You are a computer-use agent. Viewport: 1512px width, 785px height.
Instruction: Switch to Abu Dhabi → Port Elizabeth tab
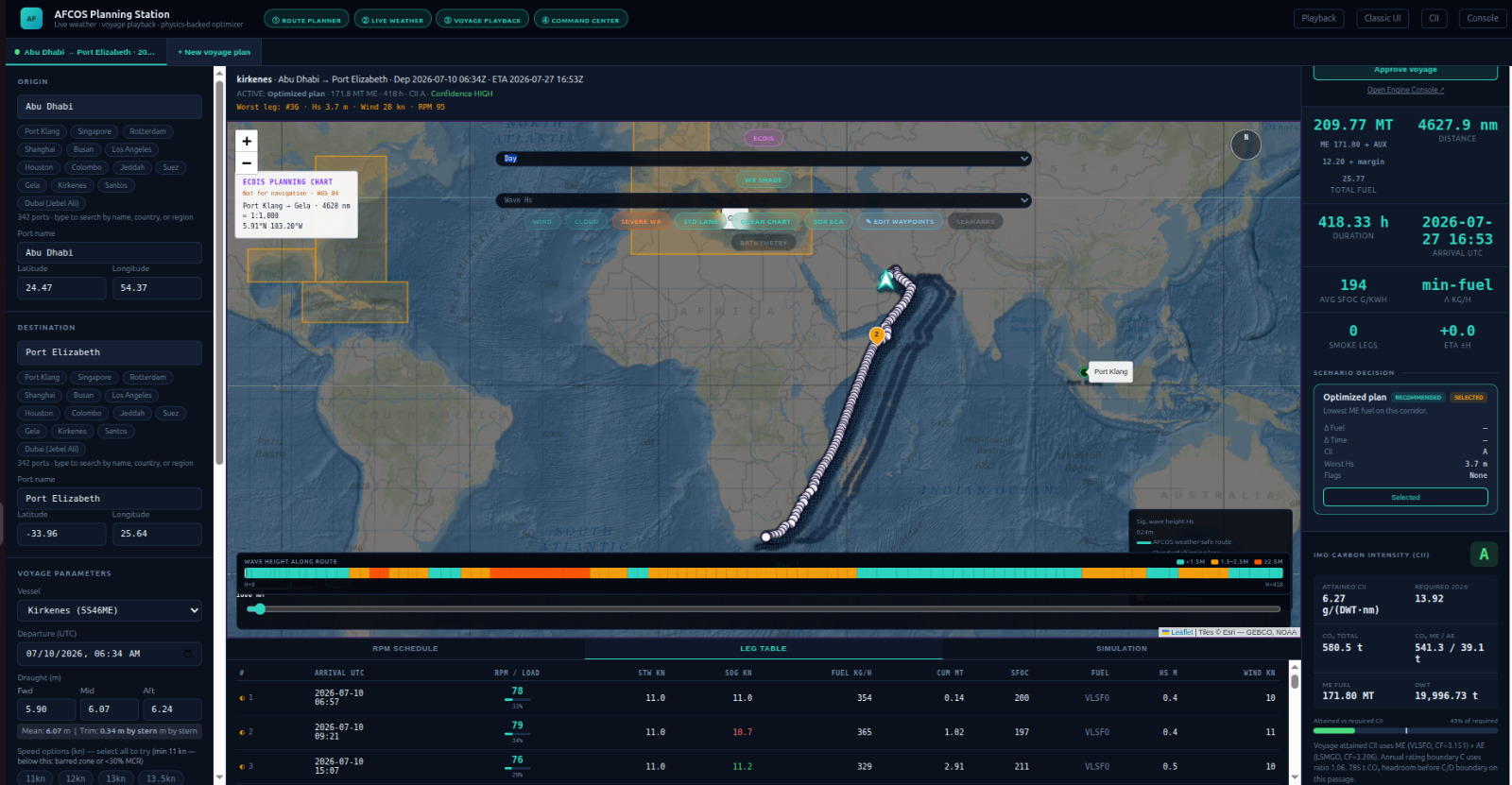pos(85,52)
